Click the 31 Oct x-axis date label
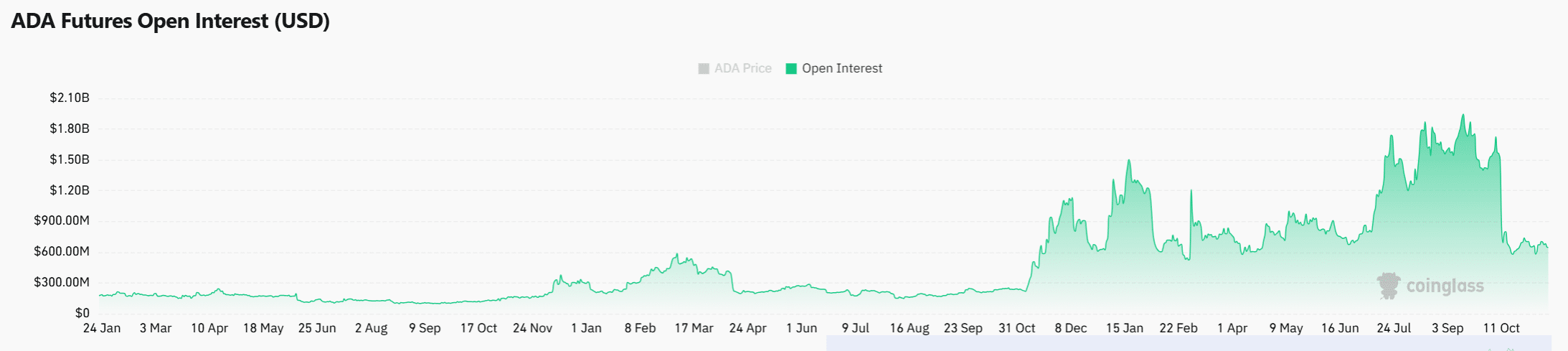The image size is (1568, 351). click(x=1016, y=328)
